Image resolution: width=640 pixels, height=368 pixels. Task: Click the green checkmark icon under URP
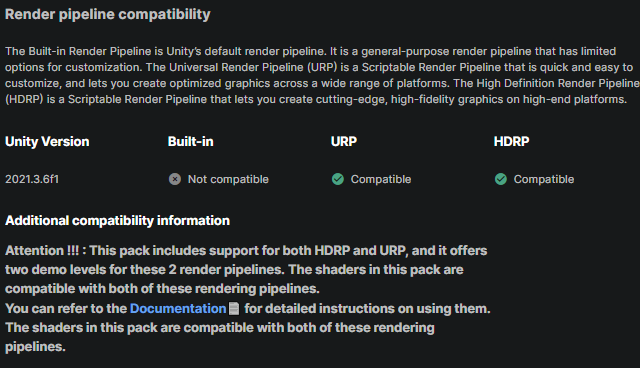point(338,179)
